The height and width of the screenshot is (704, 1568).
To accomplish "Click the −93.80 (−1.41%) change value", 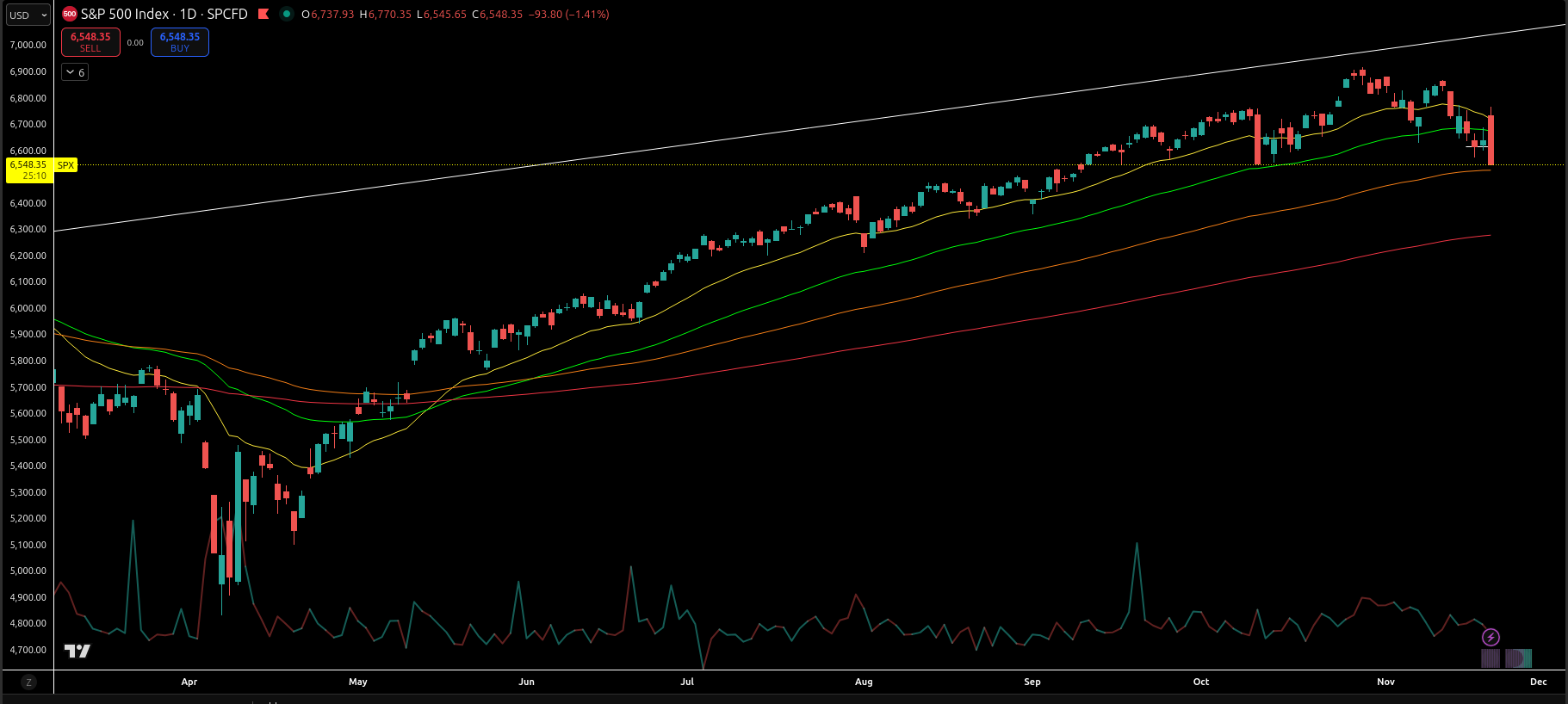I will click(569, 15).
